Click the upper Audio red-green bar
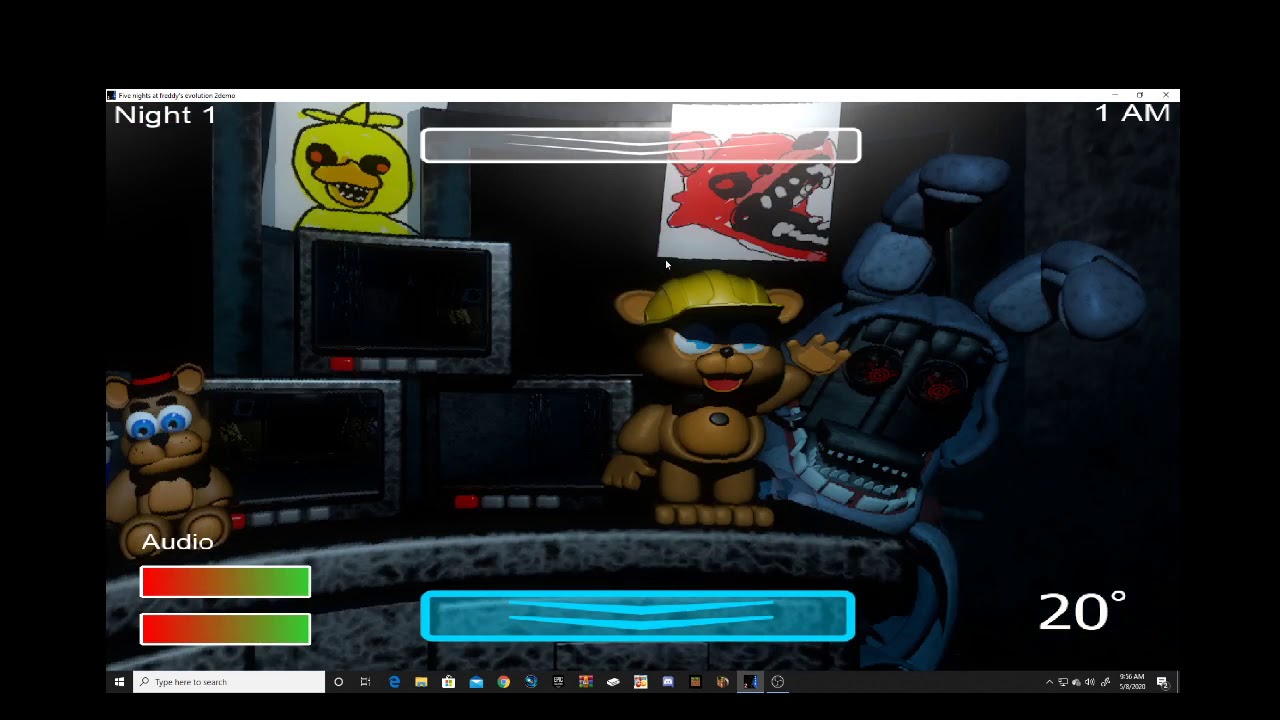1280x720 pixels. 225,582
